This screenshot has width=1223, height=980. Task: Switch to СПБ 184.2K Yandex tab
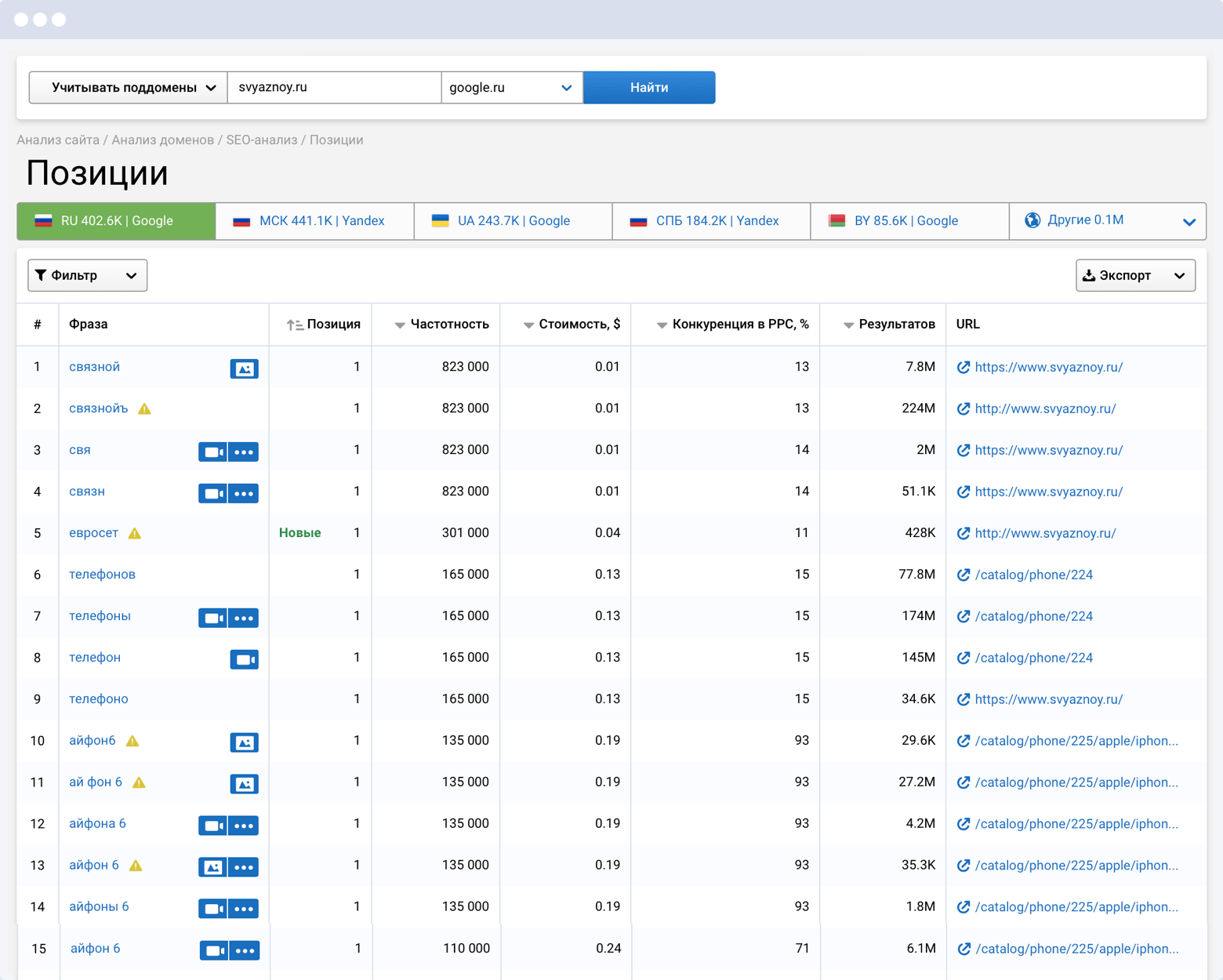(711, 221)
